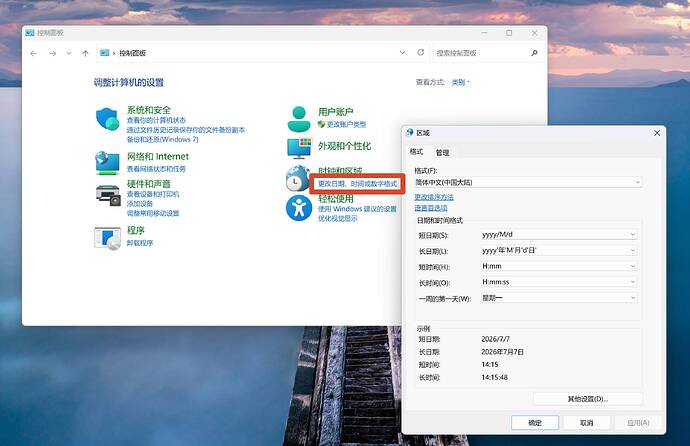Image resolution: width=690 pixels, height=446 pixels.
Task: Click the 调整计算机的设置 heading
Action: point(129,82)
